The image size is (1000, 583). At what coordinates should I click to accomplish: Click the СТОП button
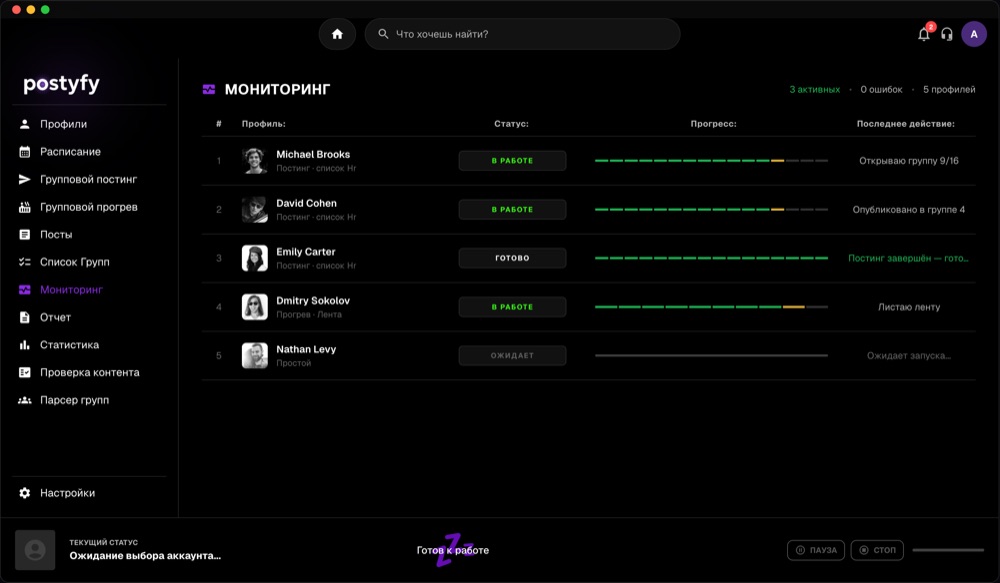pos(877,550)
